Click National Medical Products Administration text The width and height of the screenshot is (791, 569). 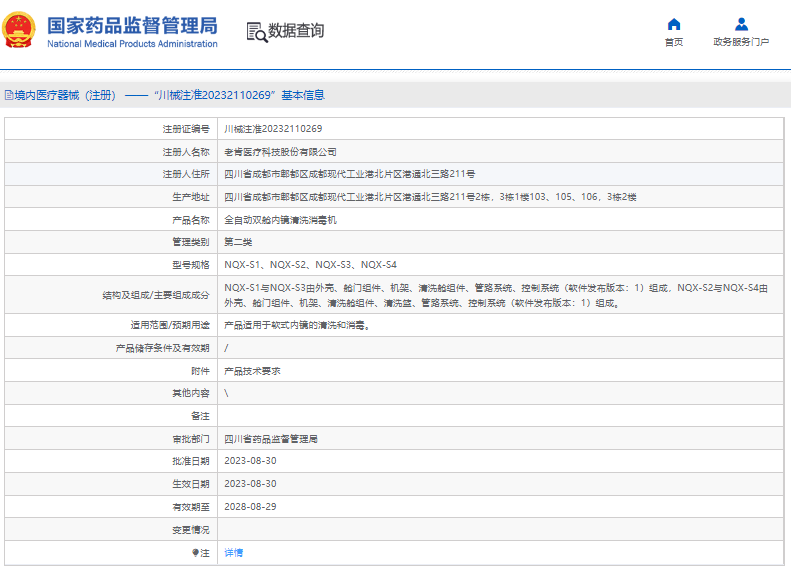[x=132, y=44]
